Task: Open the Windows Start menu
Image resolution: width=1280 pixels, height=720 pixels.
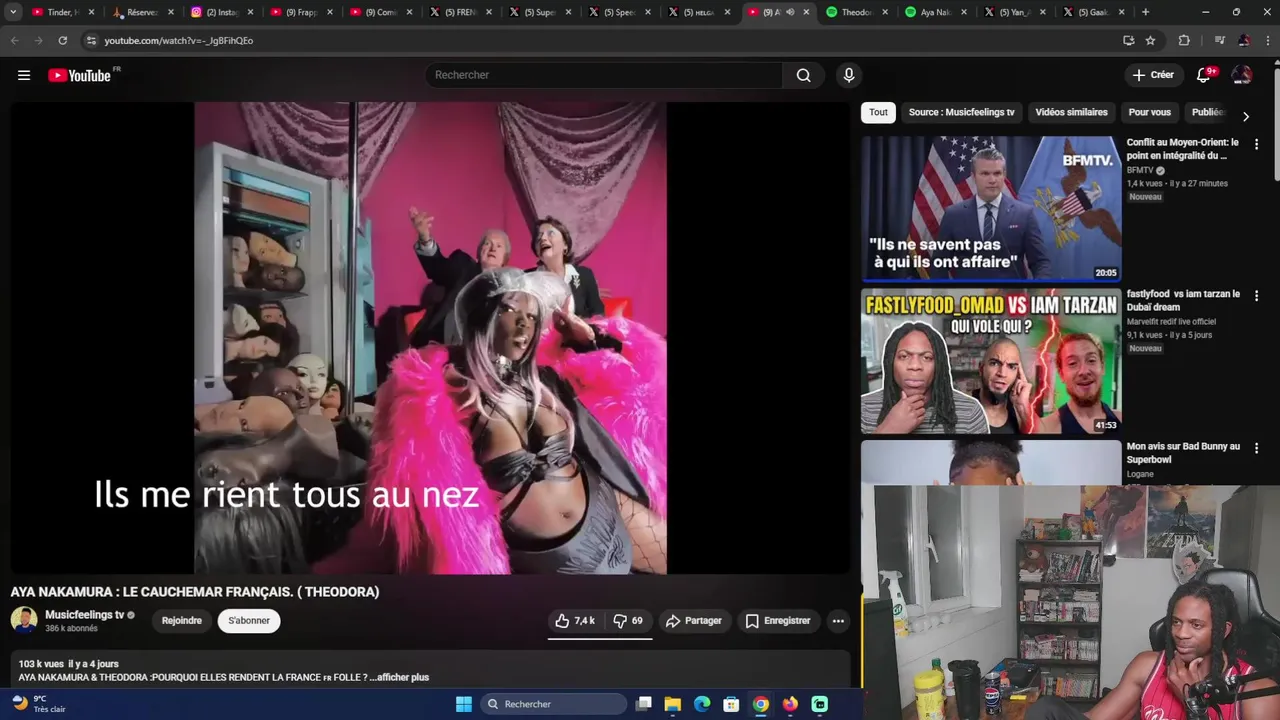Action: (464, 704)
